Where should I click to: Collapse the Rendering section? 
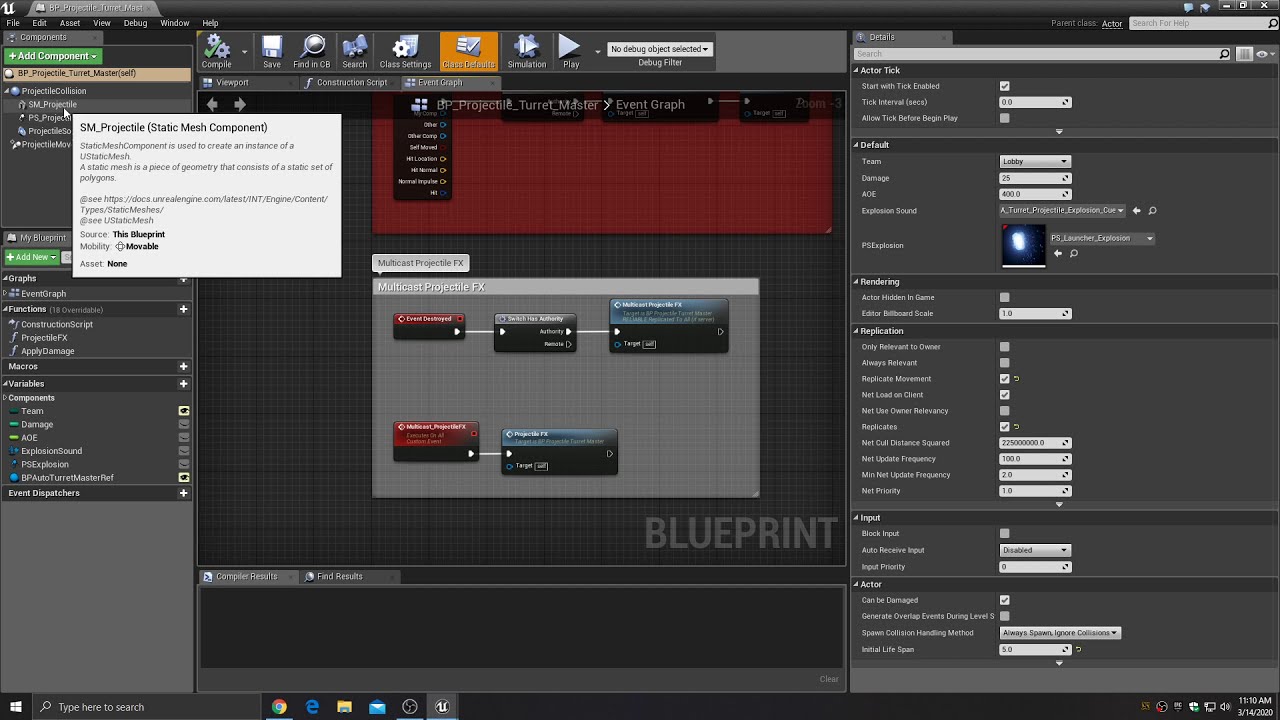pos(856,282)
